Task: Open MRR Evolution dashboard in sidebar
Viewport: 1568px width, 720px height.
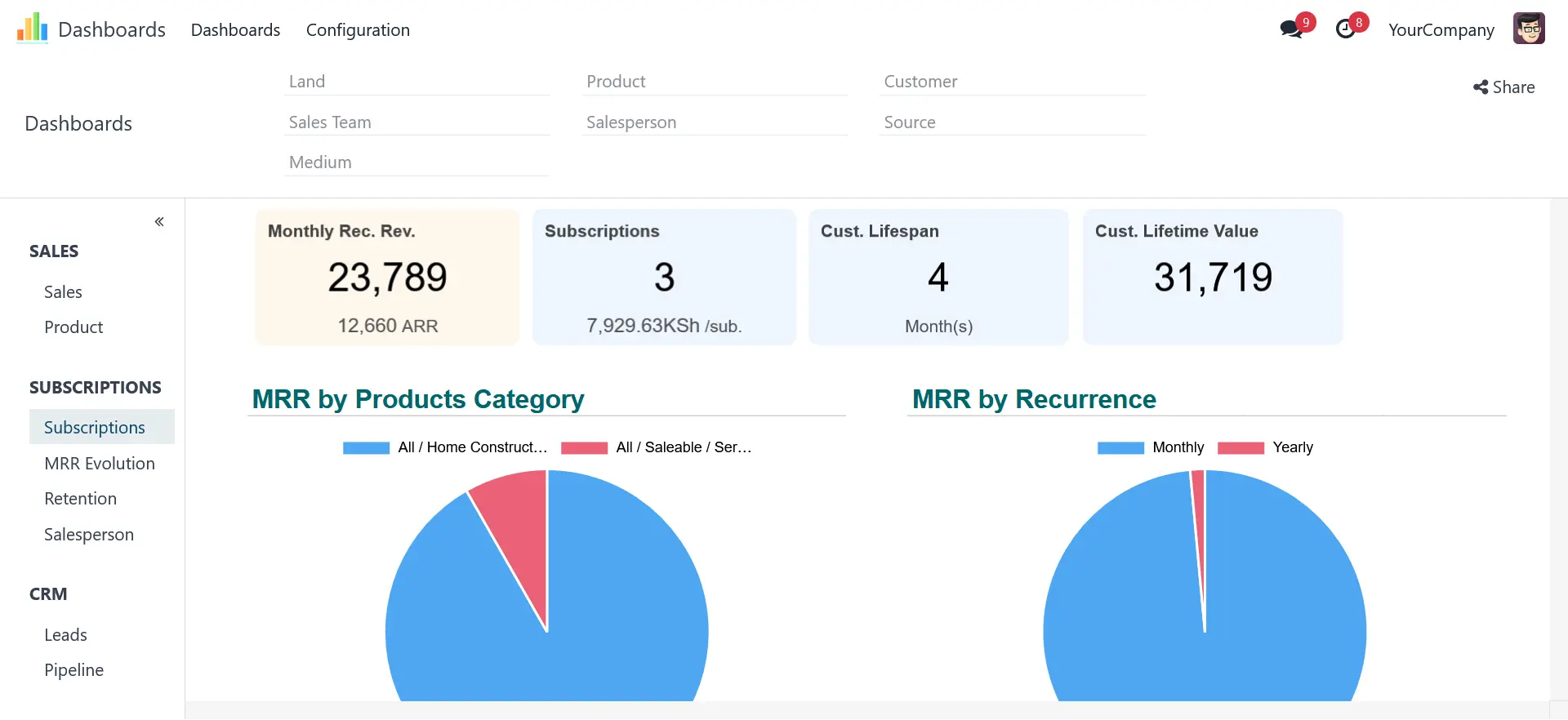Action: [x=100, y=464]
